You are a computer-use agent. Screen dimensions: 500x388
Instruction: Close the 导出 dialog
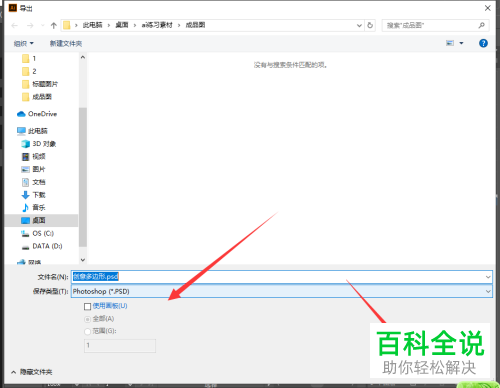[487, 8]
